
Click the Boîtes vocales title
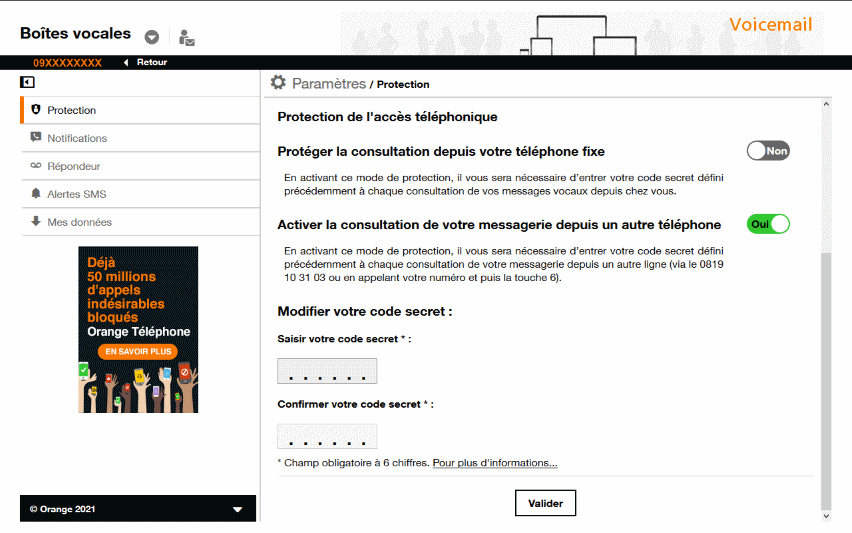click(x=76, y=34)
